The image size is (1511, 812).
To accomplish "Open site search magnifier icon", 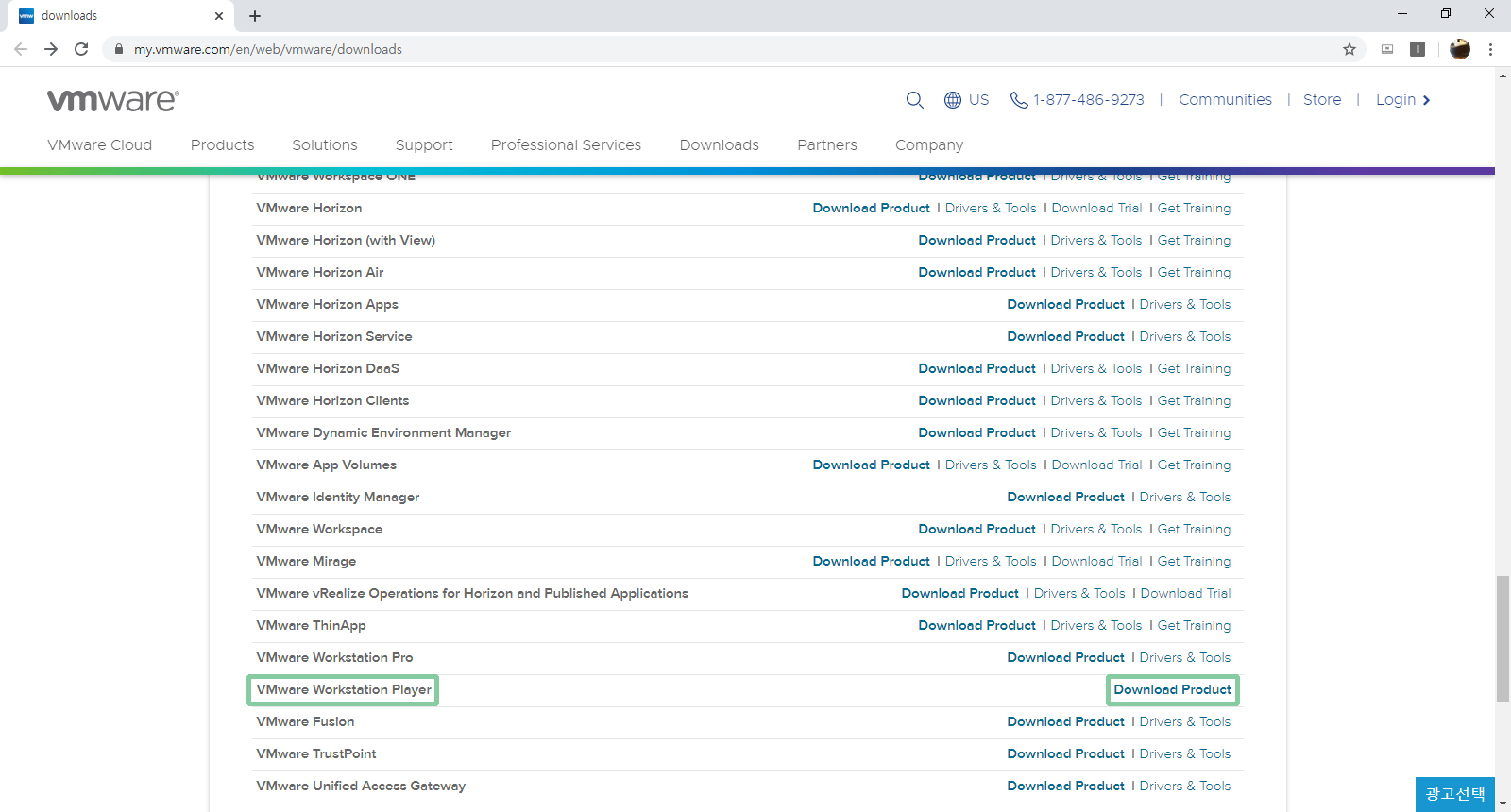I will click(x=914, y=100).
